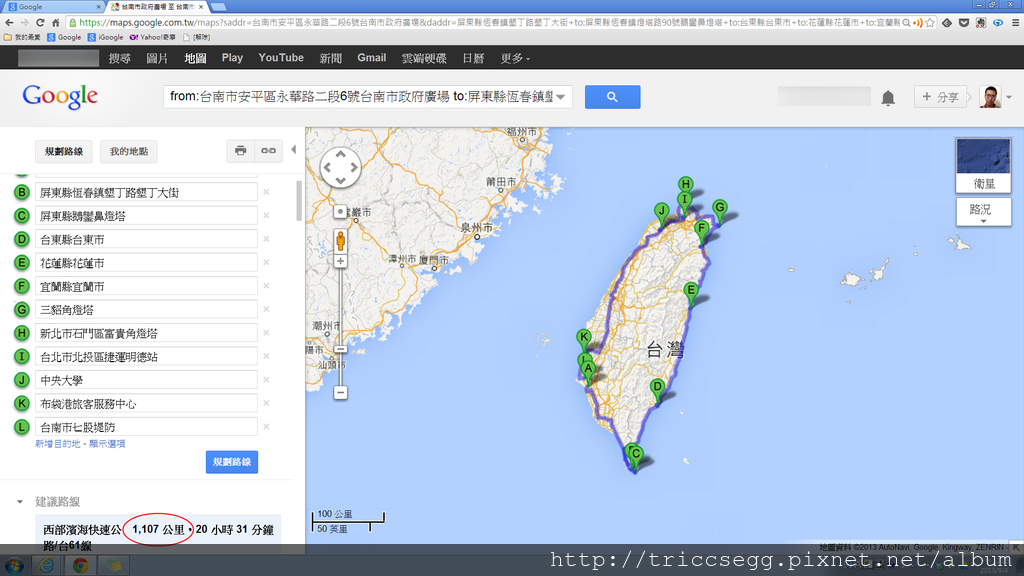This screenshot has height=576, width=1024.
Task: Open Play in the top bar
Action: [x=232, y=58]
